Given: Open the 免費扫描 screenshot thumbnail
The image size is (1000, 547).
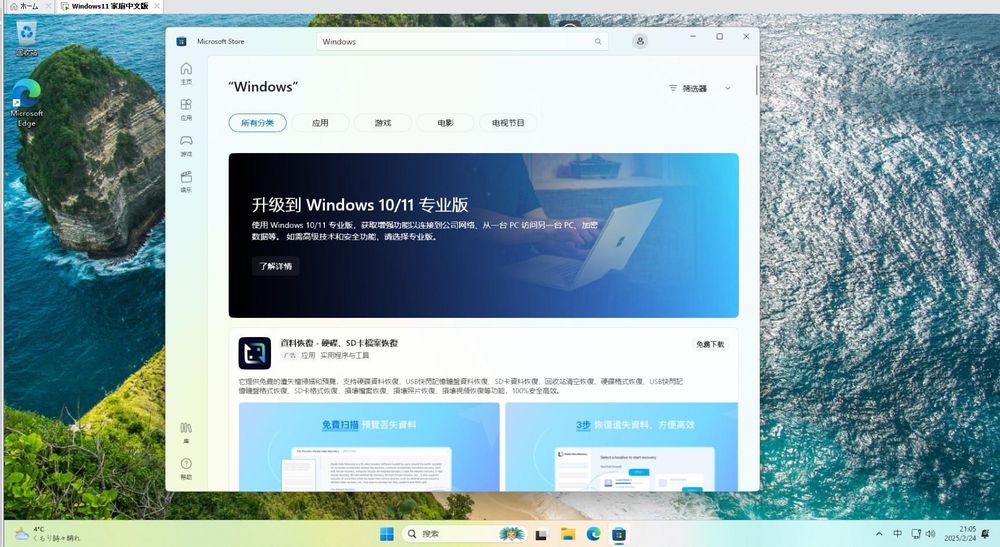Looking at the screenshot, I should [x=369, y=447].
